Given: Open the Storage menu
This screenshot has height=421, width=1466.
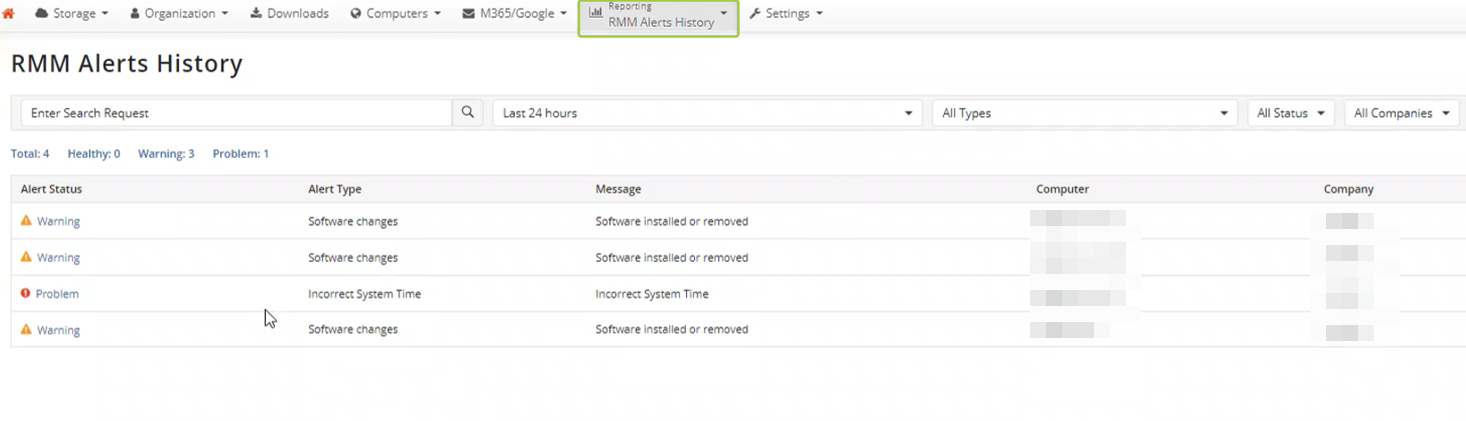Looking at the screenshot, I should 72,14.
